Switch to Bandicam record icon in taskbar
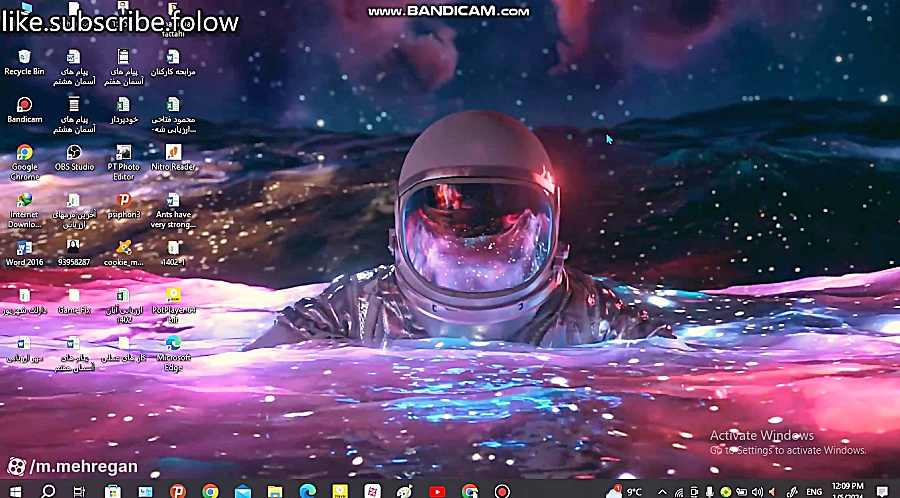 (502, 492)
